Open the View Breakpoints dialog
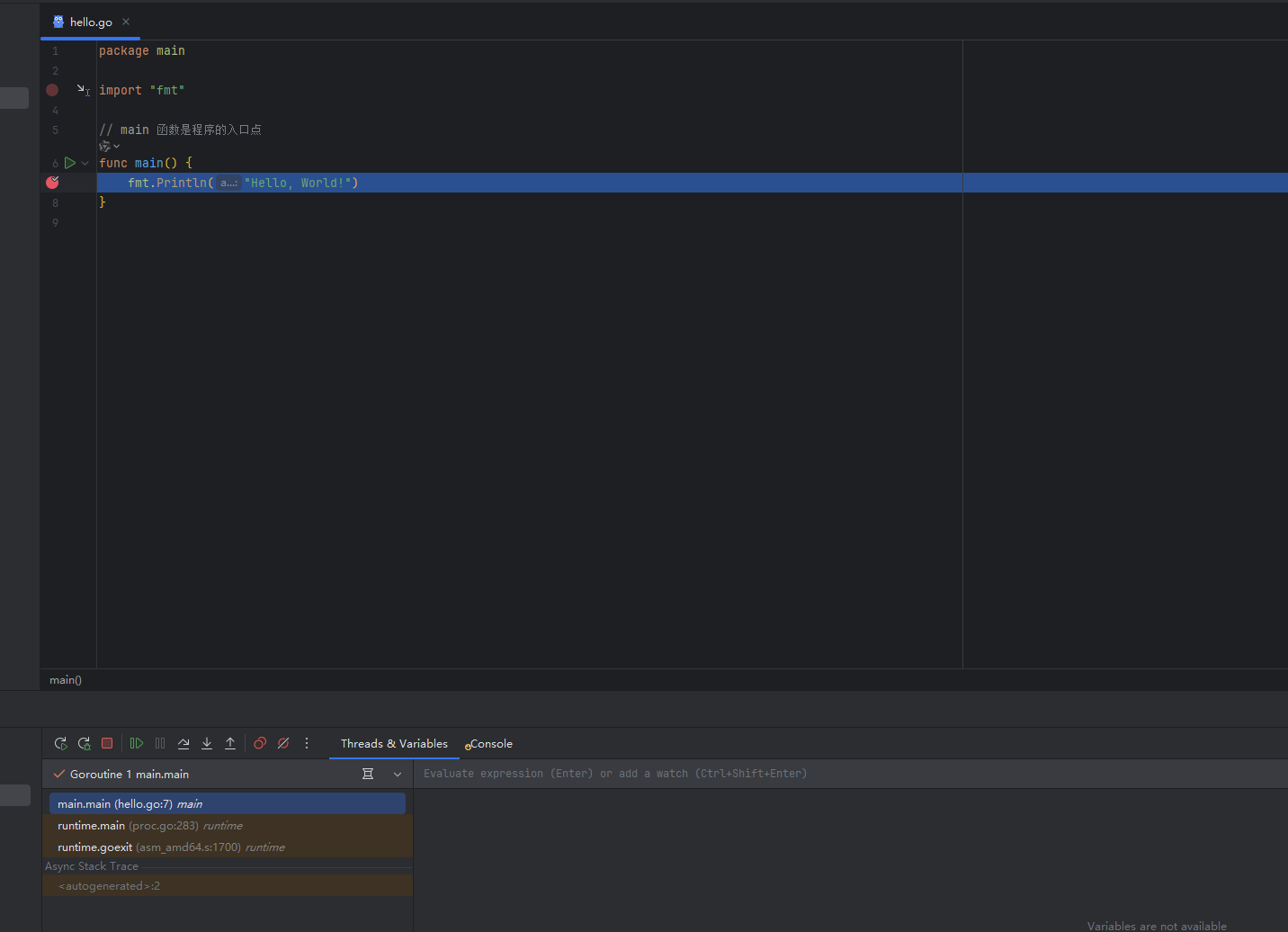Screen dimensions: 1288x932 [260, 743]
